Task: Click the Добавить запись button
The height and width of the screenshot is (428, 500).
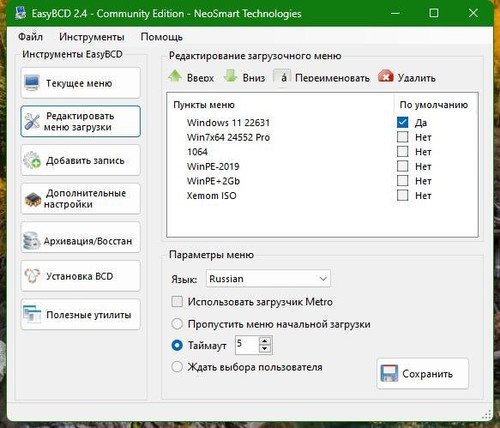Action: tap(81, 160)
